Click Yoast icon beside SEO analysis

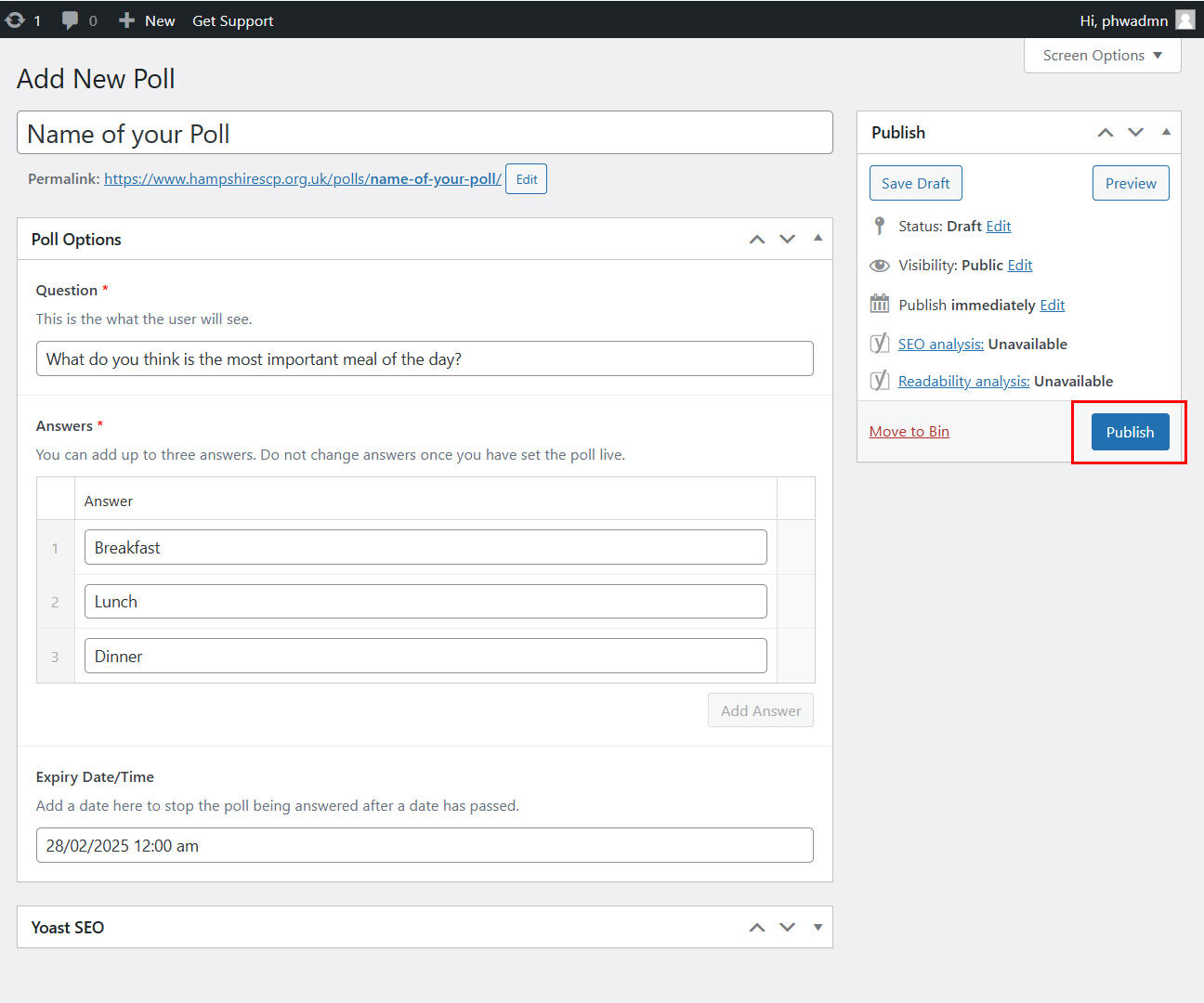pyautogui.click(x=879, y=344)
